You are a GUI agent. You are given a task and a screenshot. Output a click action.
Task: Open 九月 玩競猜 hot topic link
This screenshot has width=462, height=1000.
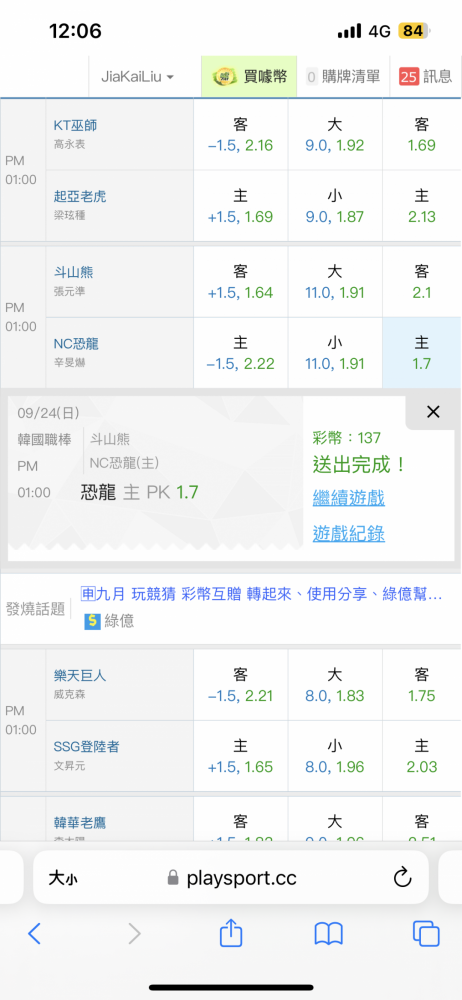[x=262, y=594]
